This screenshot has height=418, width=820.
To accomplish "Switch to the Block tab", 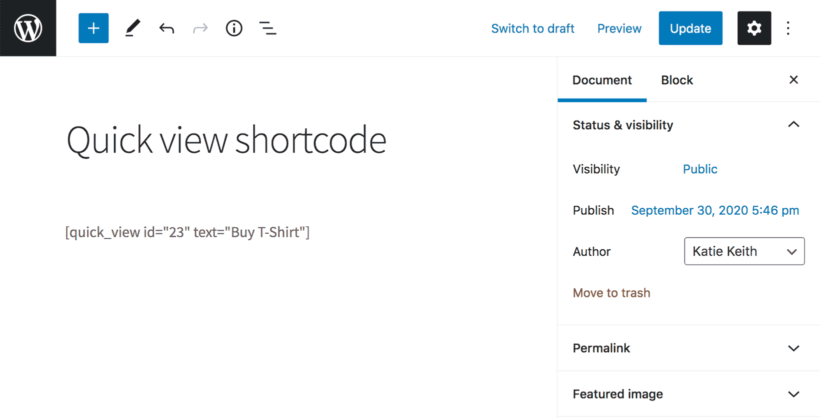I will click(x=677, y=80).
